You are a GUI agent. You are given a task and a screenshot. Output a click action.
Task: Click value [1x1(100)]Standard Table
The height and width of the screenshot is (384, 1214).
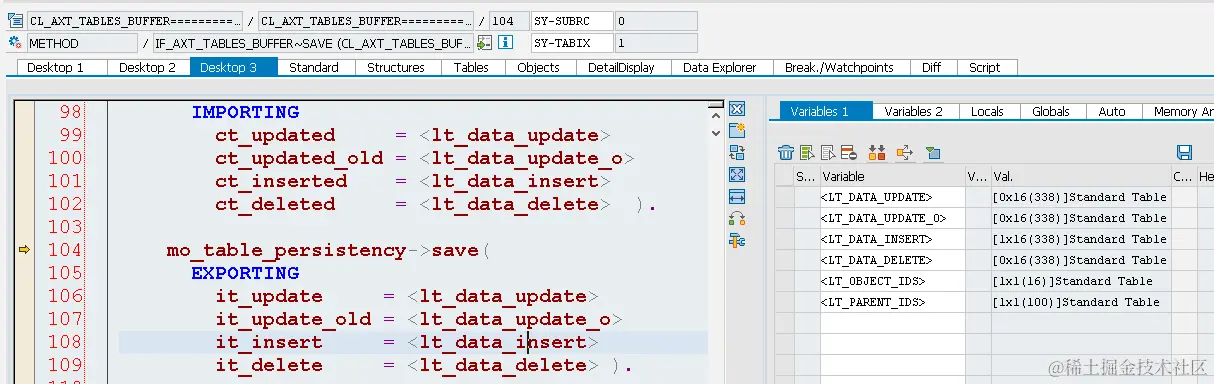1080,302
